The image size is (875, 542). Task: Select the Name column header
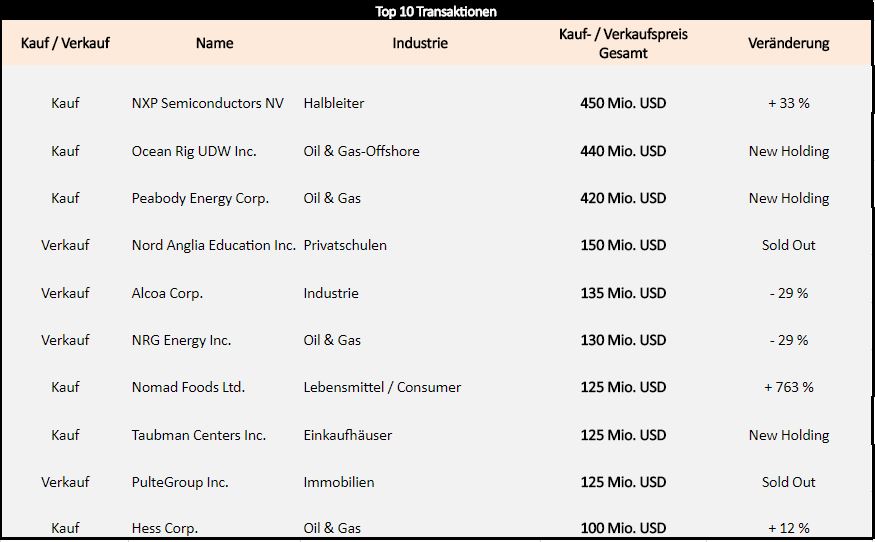215,43
